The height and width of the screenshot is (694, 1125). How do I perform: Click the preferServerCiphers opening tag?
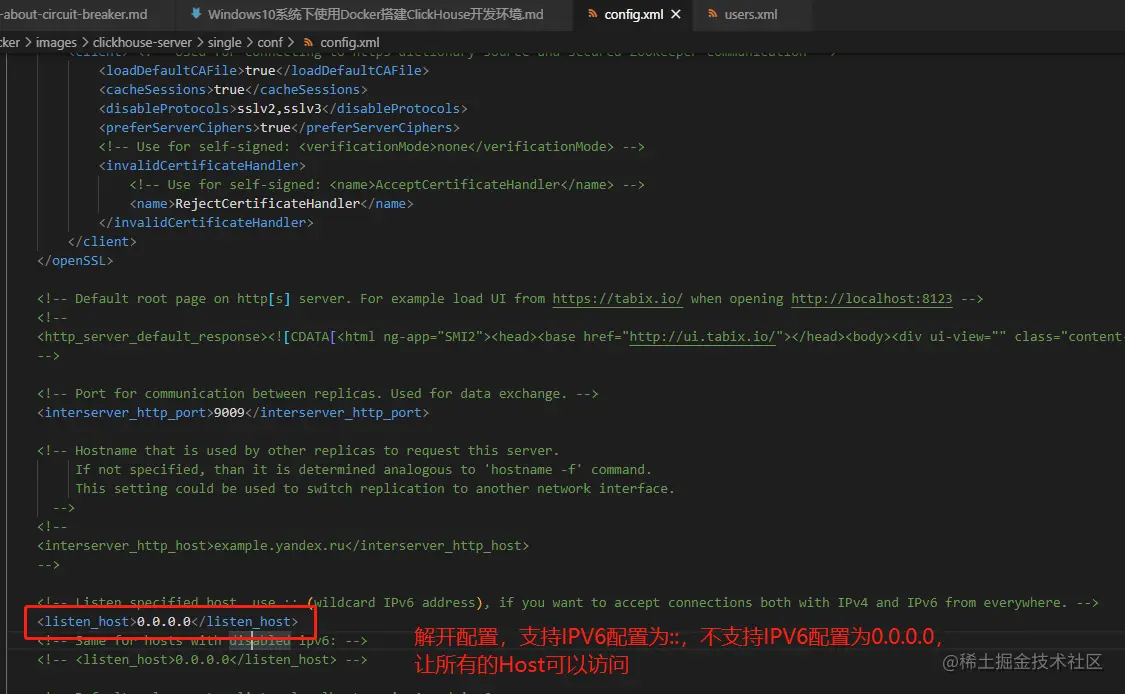179,128
